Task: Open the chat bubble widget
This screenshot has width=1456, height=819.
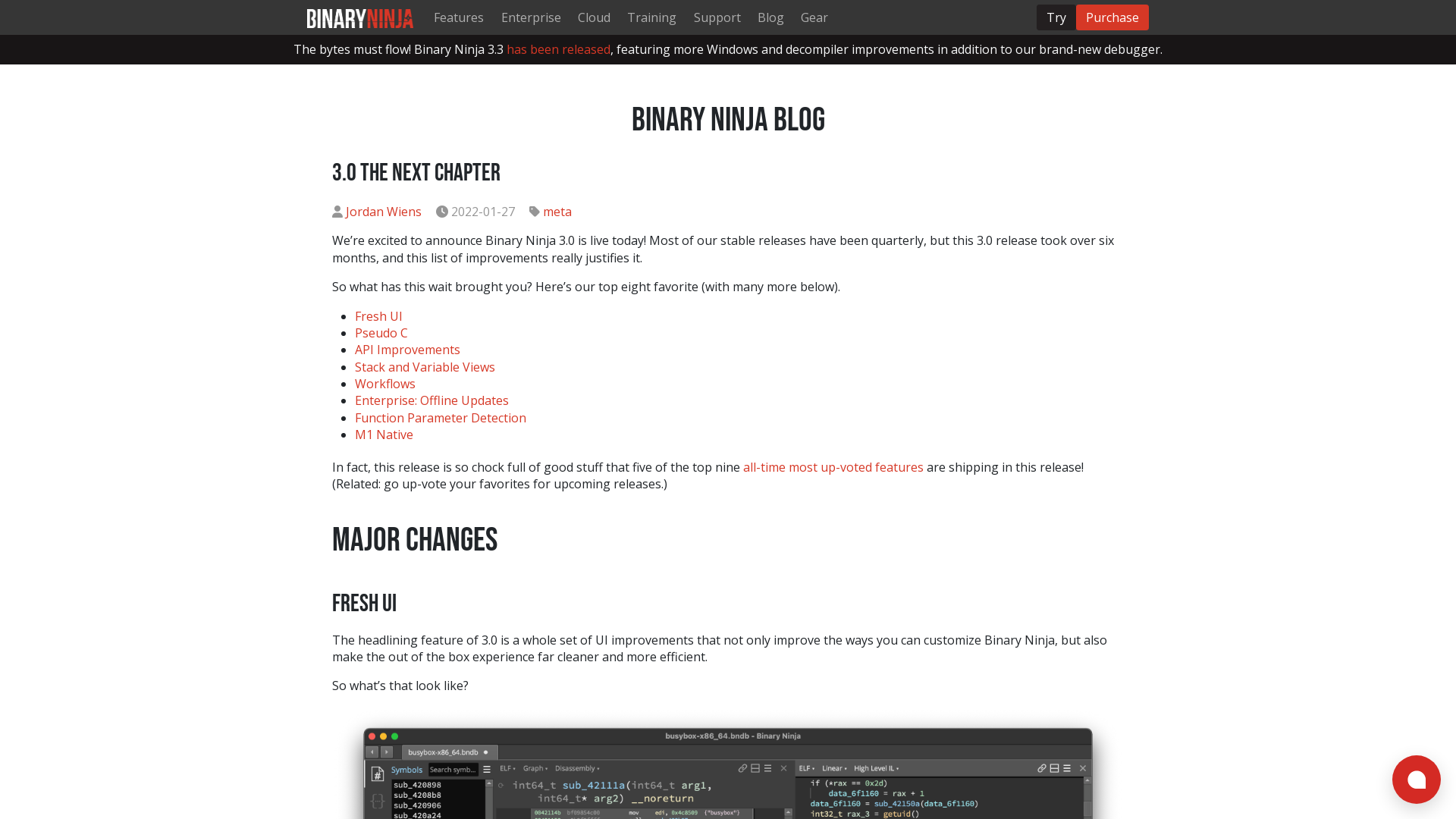Action: [x=1416, y=779]
